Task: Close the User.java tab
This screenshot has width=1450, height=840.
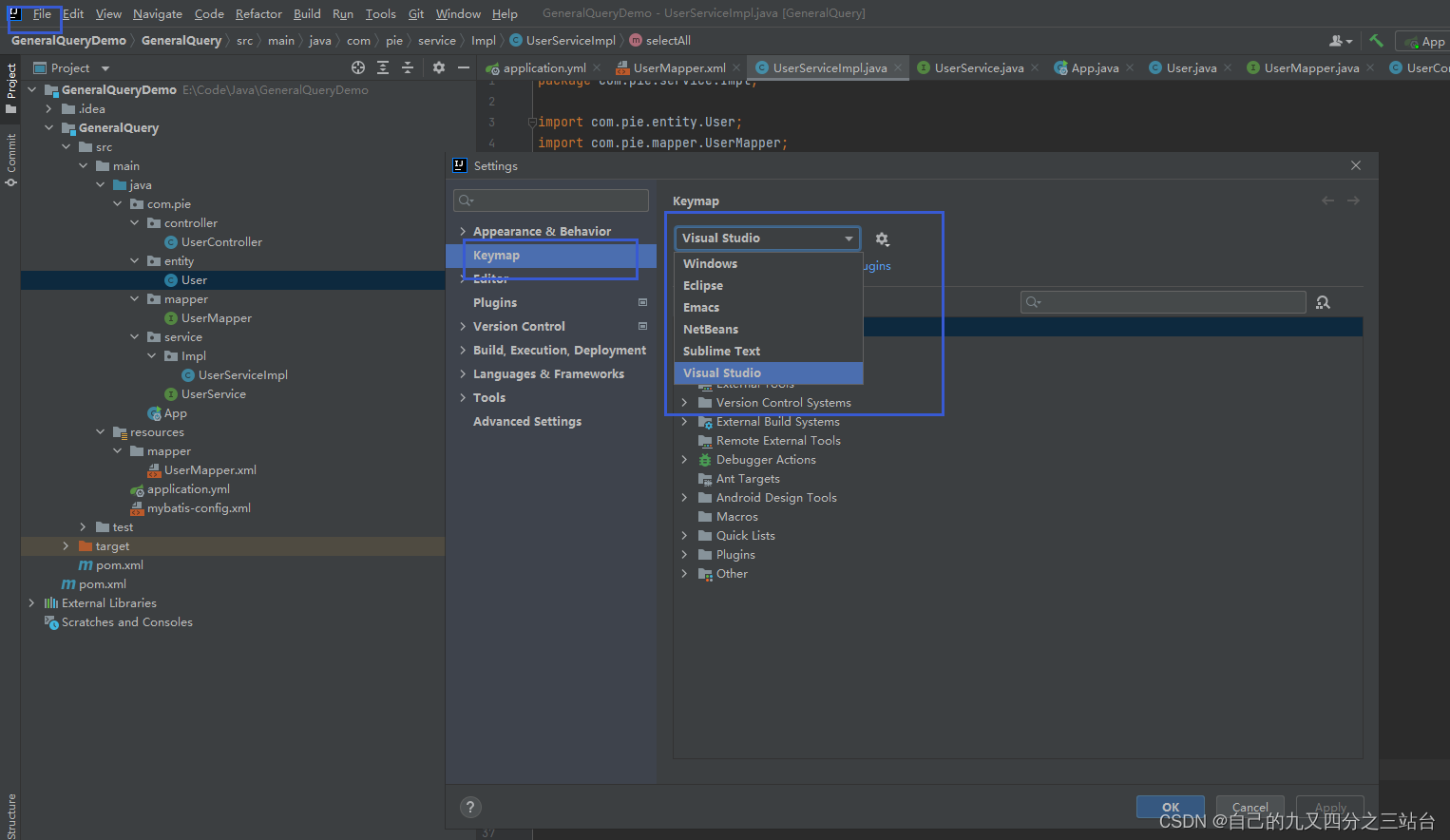Action: coord(1228,67)
